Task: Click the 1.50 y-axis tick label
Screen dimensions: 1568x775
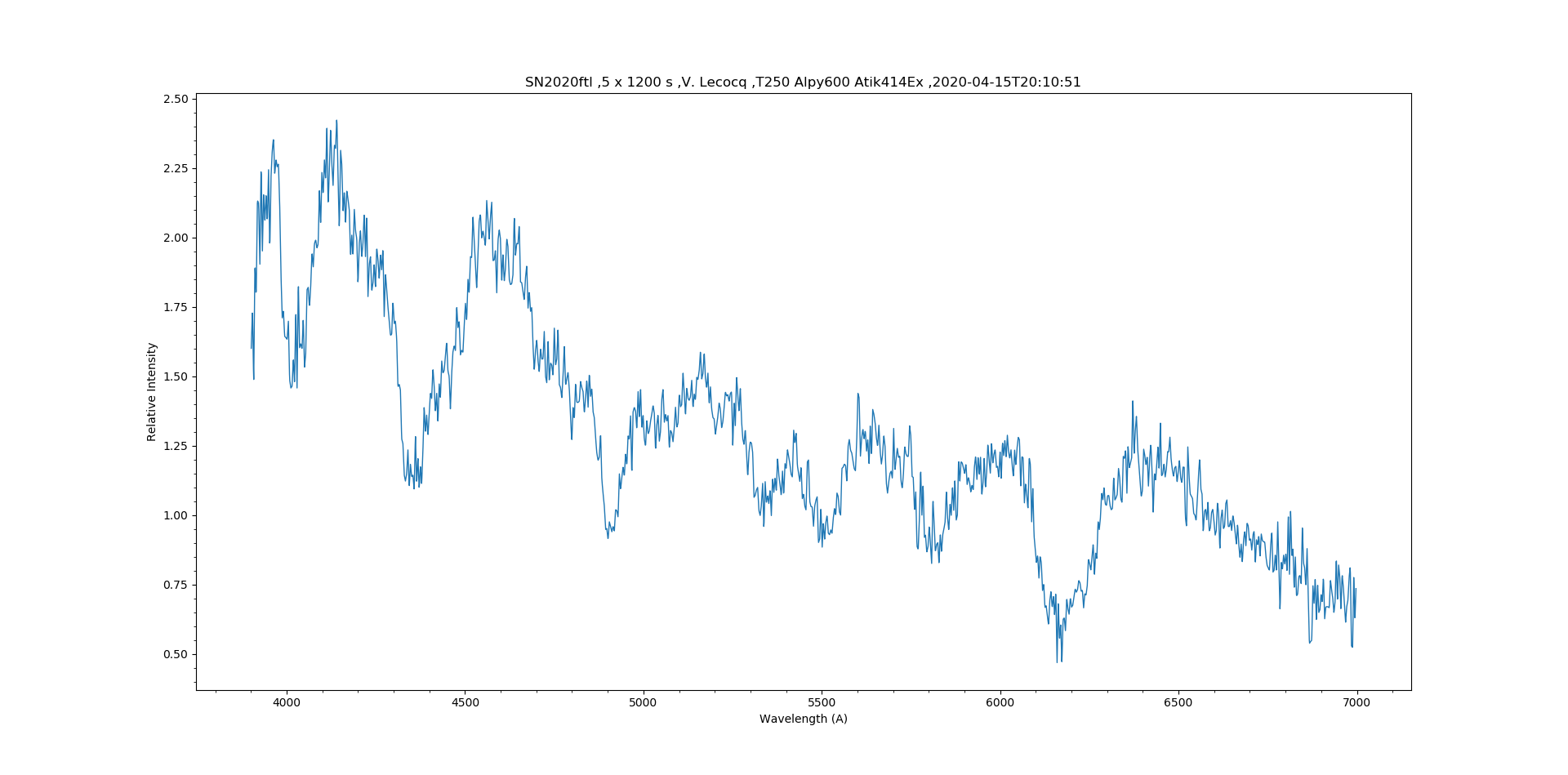Action: point(176,377)
